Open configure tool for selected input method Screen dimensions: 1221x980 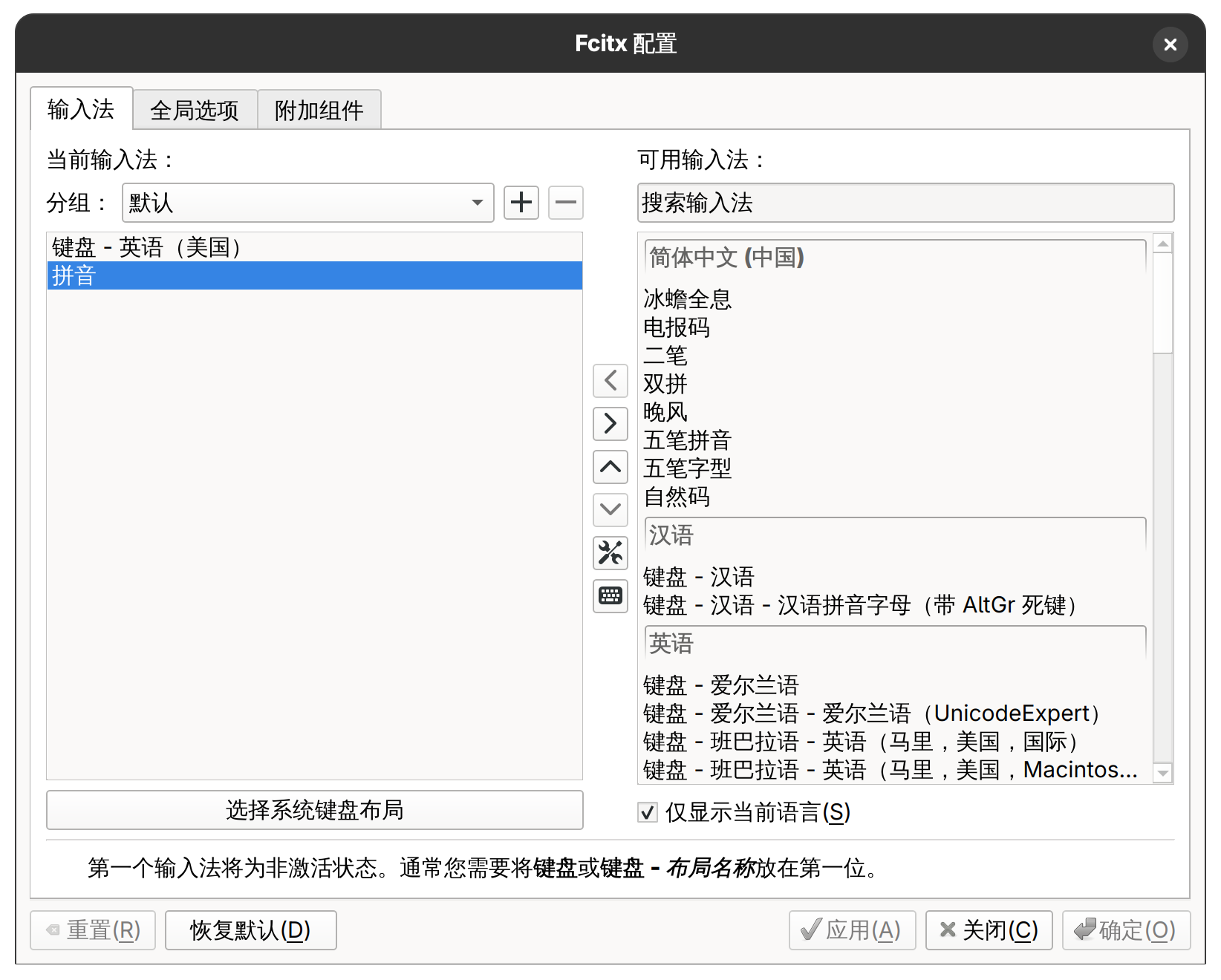coord(610,553)
